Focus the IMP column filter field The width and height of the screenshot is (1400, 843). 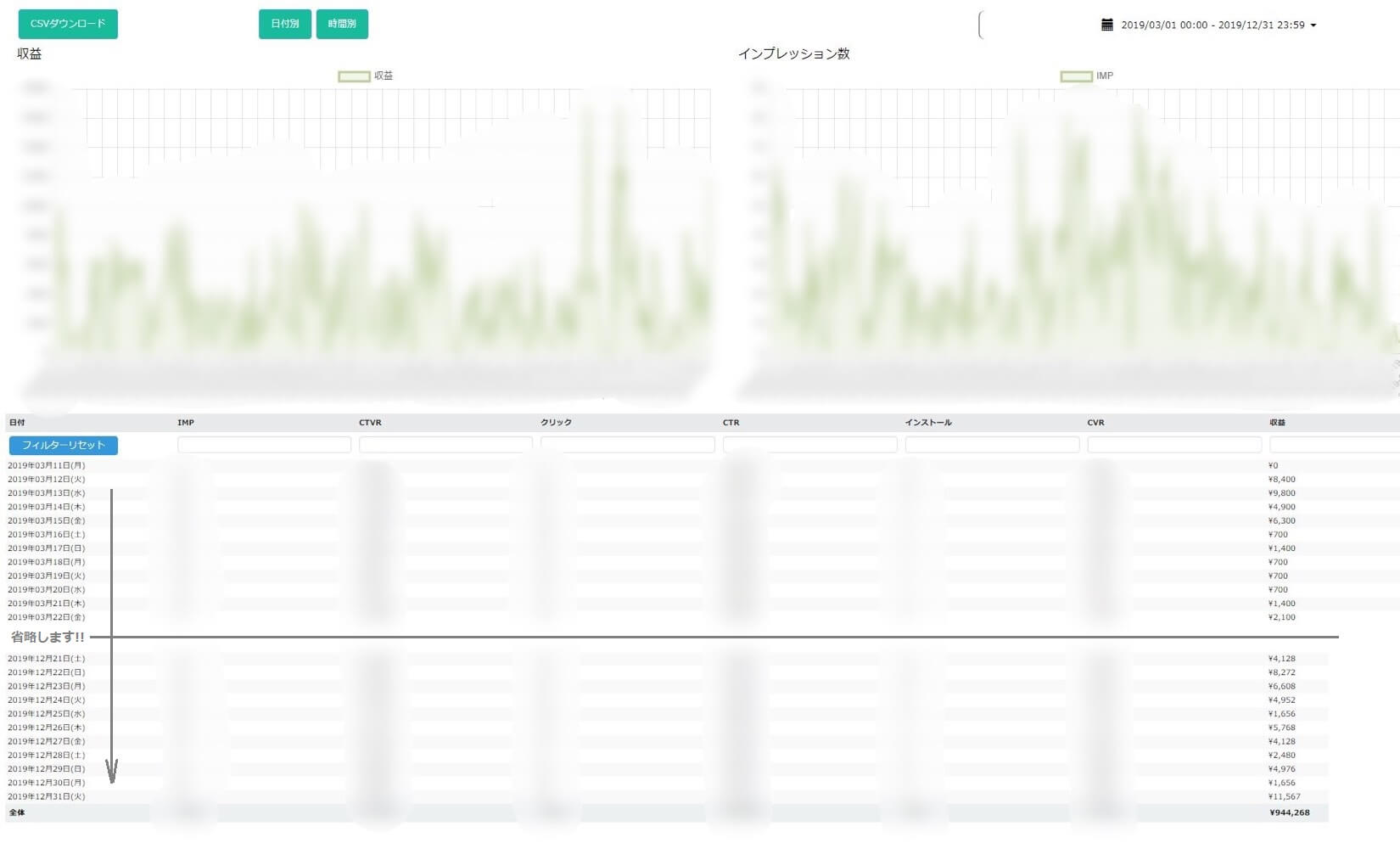[x=264, y=444]
